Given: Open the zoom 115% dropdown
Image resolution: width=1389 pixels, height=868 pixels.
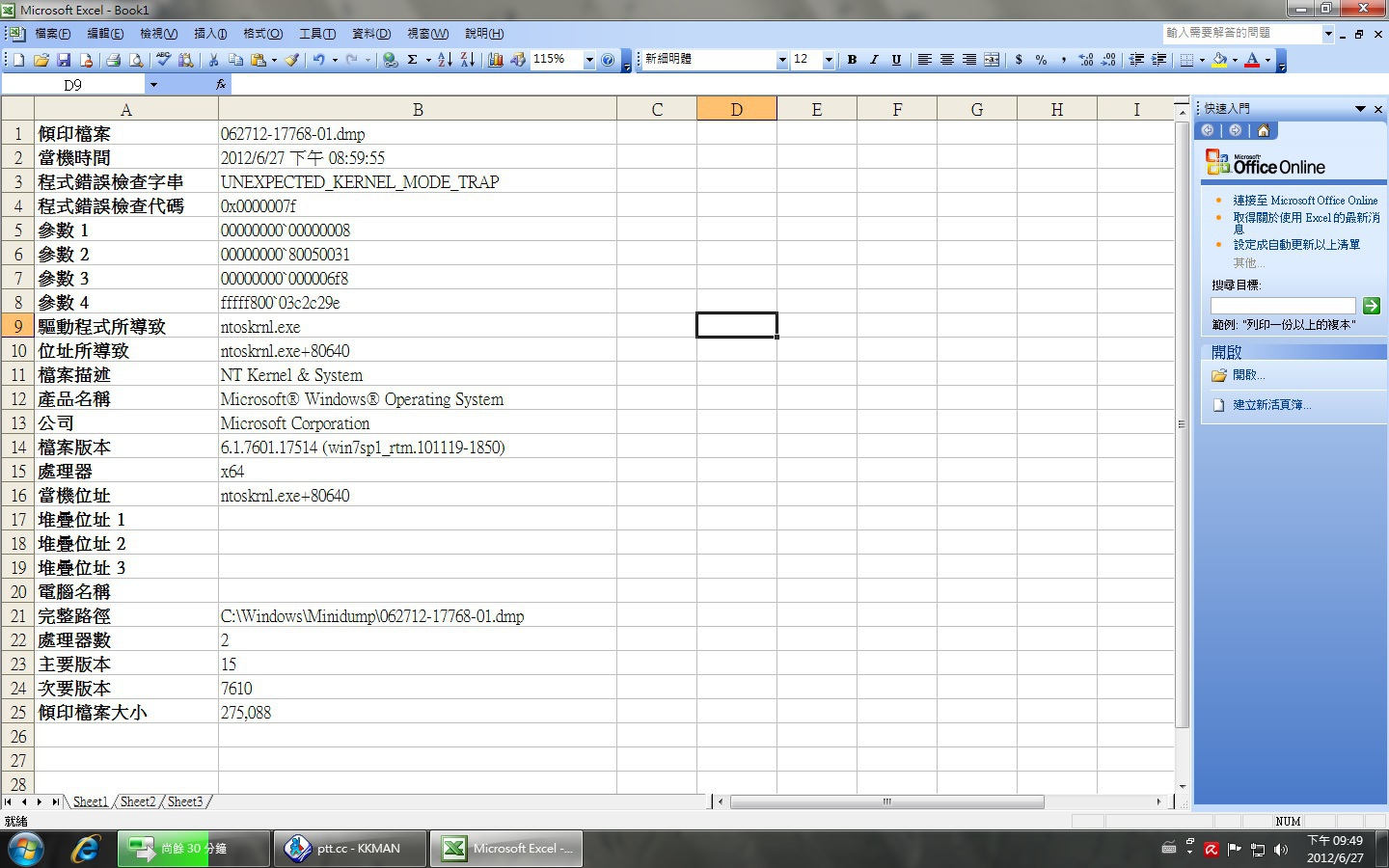Looking at the screenshot, I should 589,60.
